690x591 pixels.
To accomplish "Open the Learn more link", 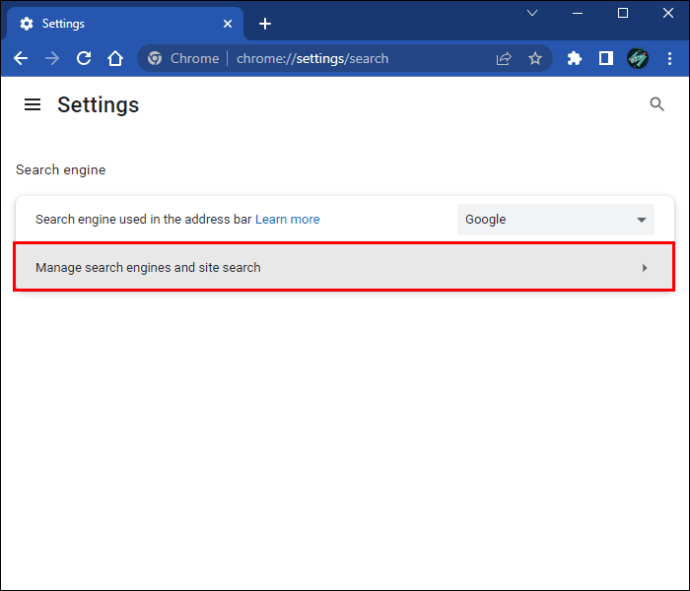I will pos(287,219).
